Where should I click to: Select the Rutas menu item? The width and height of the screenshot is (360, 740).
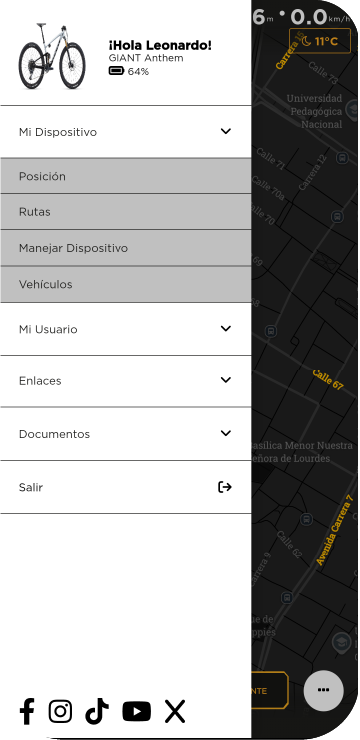(x=126, y=211)
